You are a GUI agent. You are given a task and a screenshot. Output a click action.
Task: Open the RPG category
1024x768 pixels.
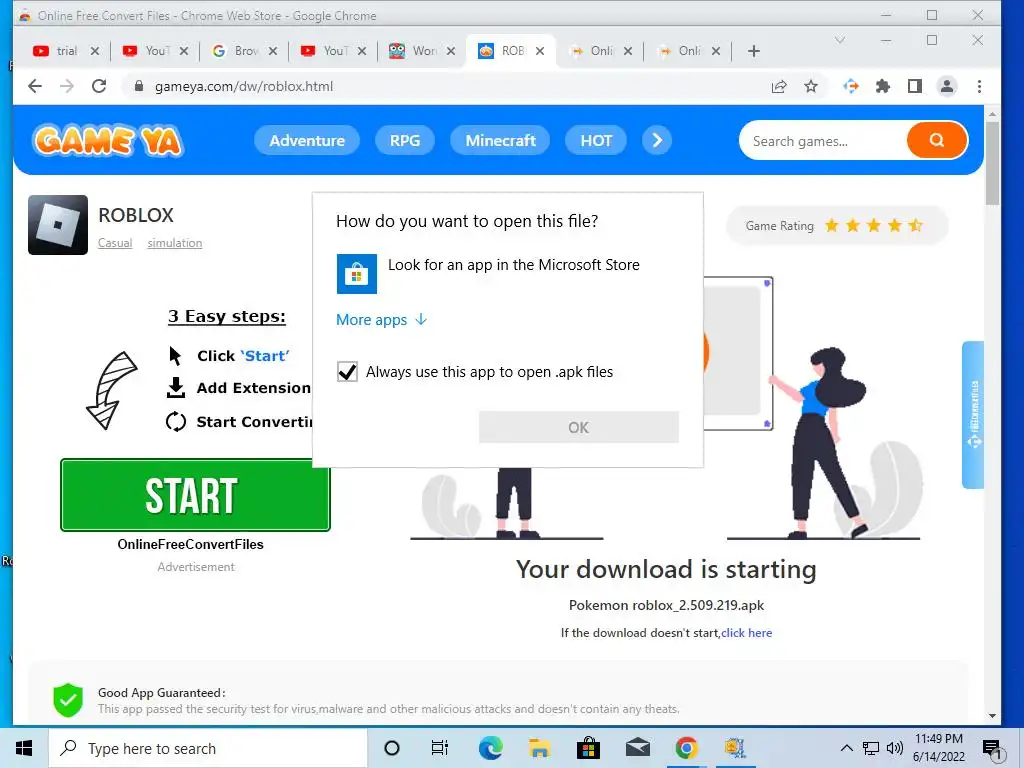point(405,140)
